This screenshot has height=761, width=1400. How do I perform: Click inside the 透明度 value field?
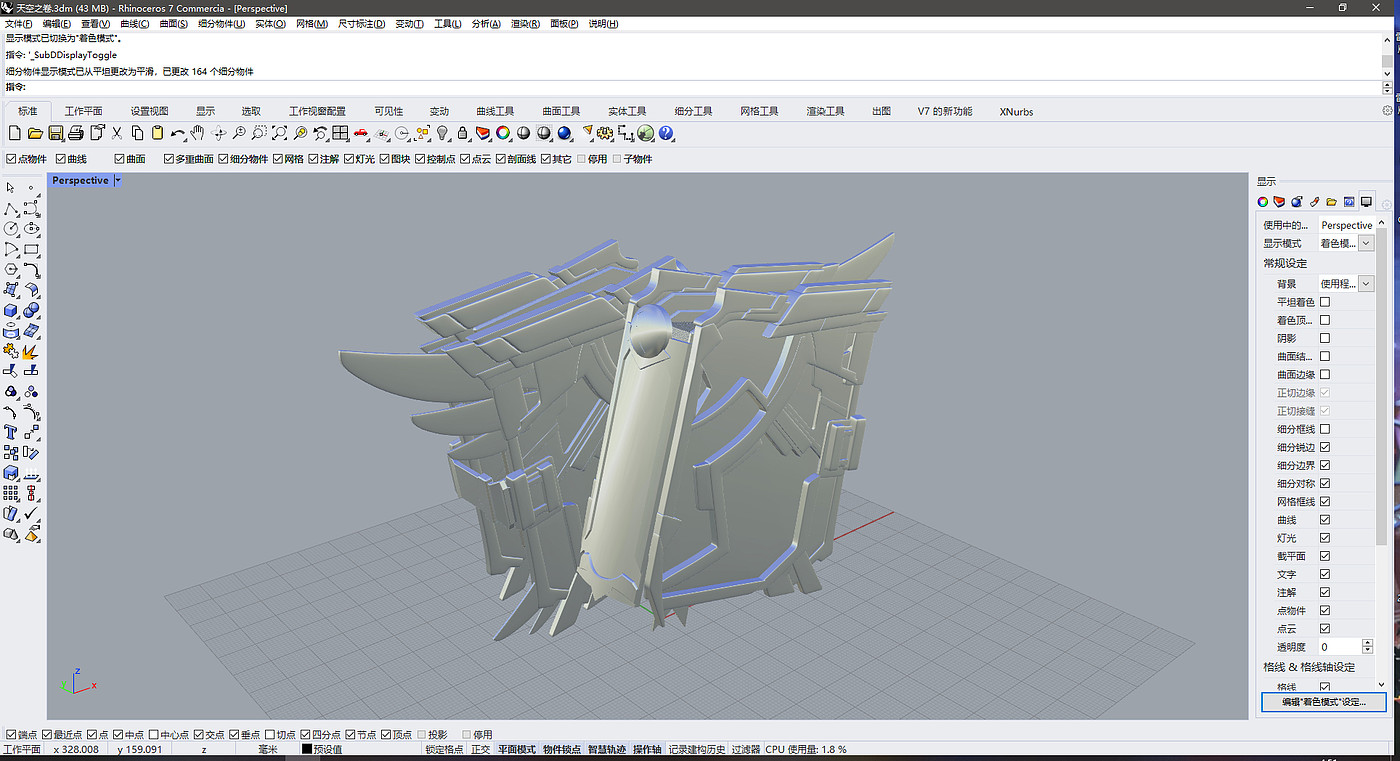tap(1338, 647)
